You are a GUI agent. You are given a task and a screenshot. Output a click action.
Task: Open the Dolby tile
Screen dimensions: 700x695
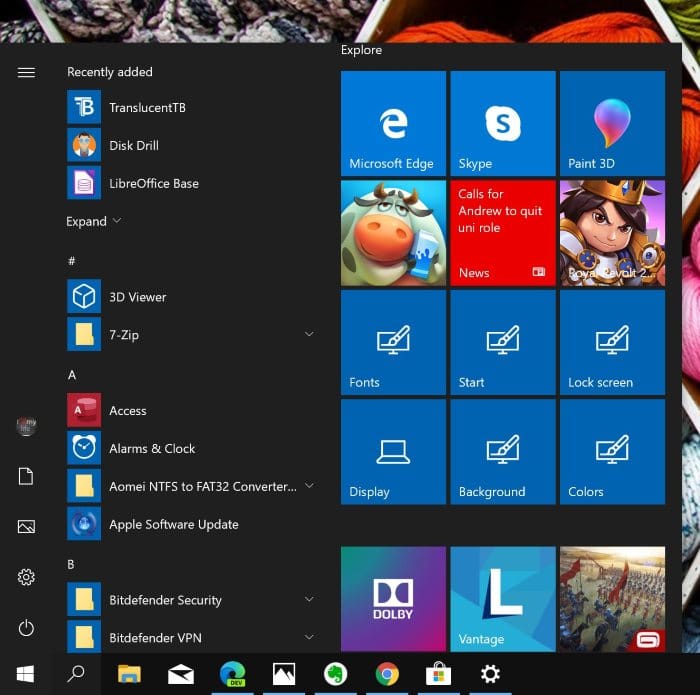click(x=393, y=599)
